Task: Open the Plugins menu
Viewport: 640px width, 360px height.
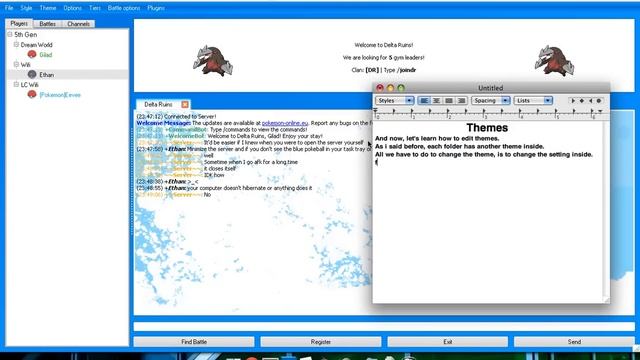Action: coord(156,8)
